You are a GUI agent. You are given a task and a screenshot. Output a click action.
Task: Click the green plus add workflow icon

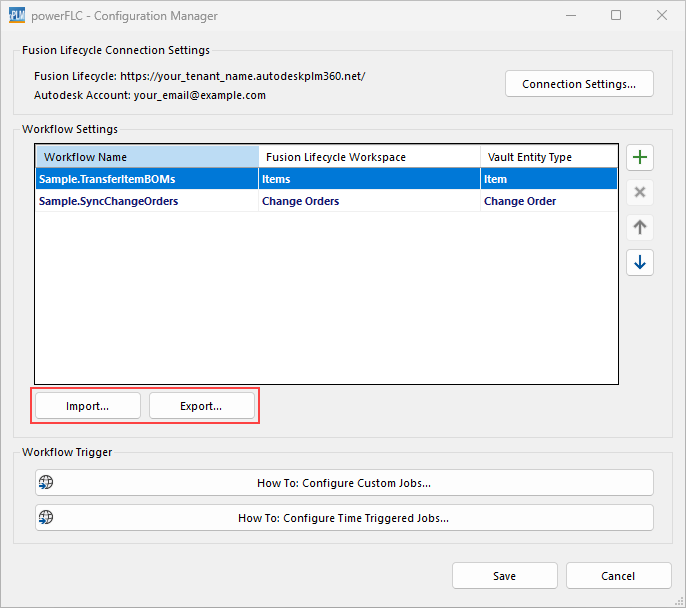pos(640,157)
